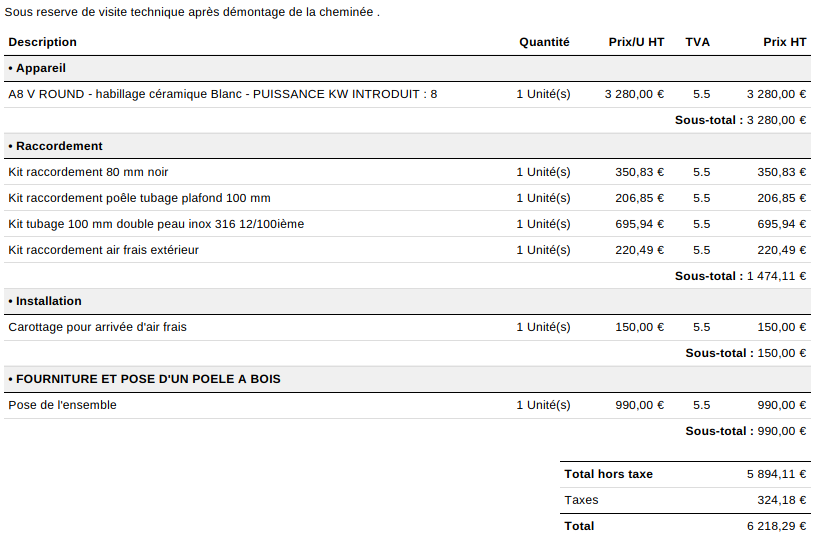Select Kit raccordement 80 mm noir line
Image resolution: width=821 pixels, height=540 pixels.
click(88, 172)
